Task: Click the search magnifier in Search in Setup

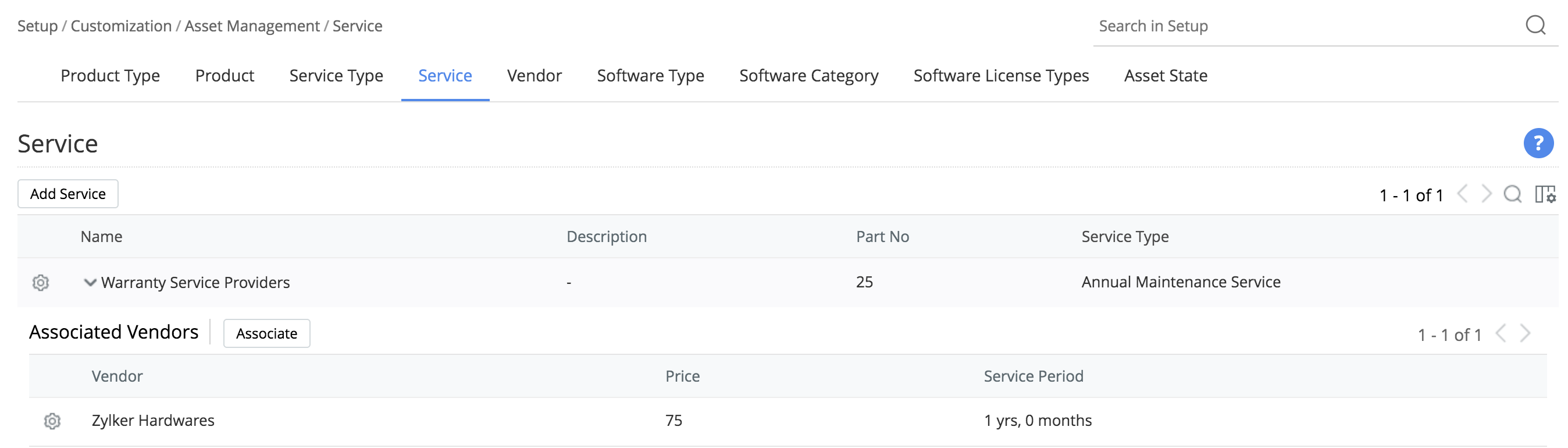Action: pyautogui.click(x=1535, y=26)
